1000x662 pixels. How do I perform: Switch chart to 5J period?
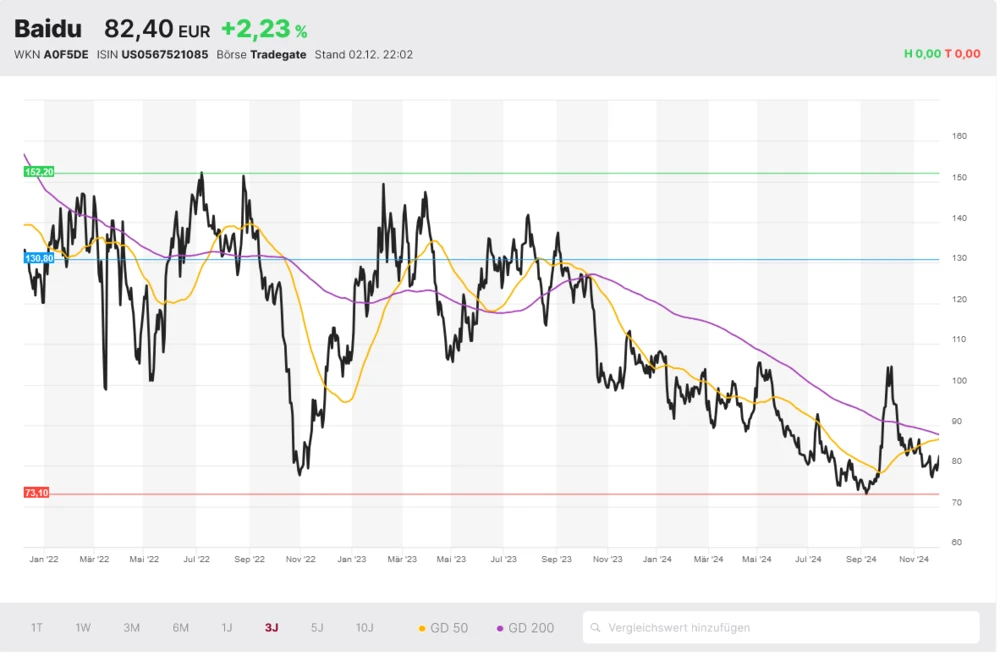(317, 628)
